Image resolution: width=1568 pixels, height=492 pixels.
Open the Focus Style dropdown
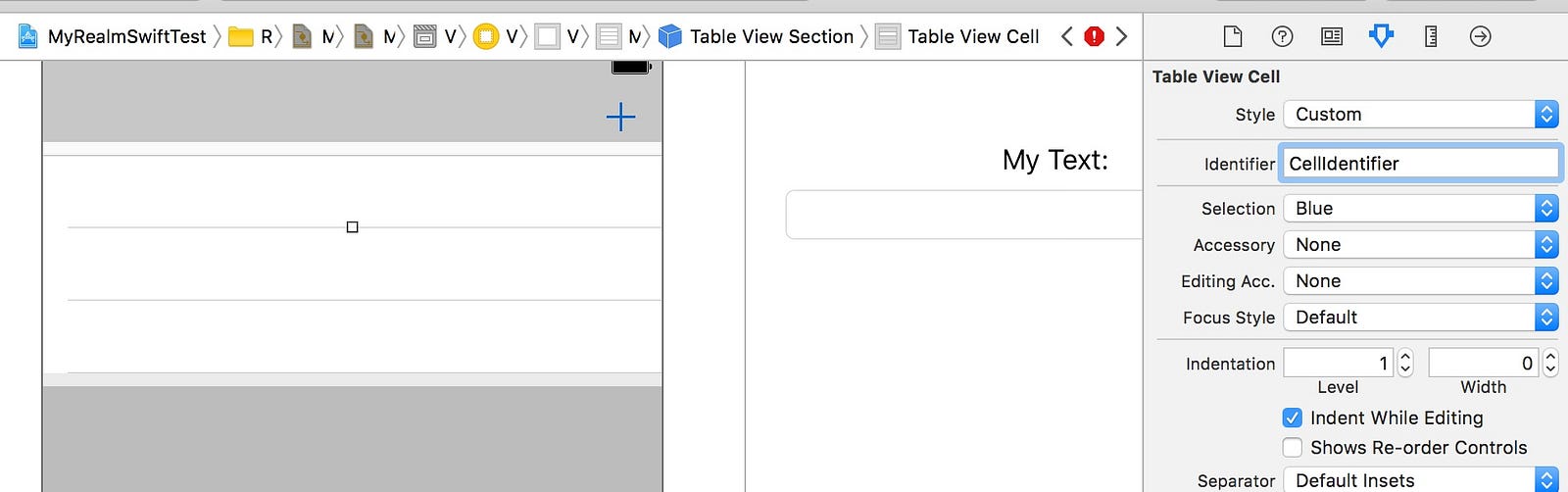1421,317
